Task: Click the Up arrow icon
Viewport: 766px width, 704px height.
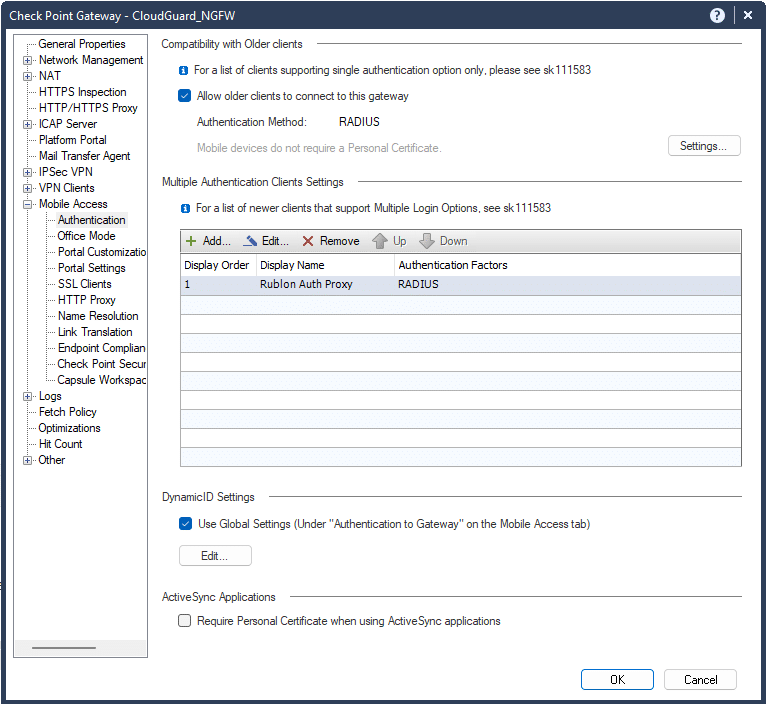Action: 379,241
